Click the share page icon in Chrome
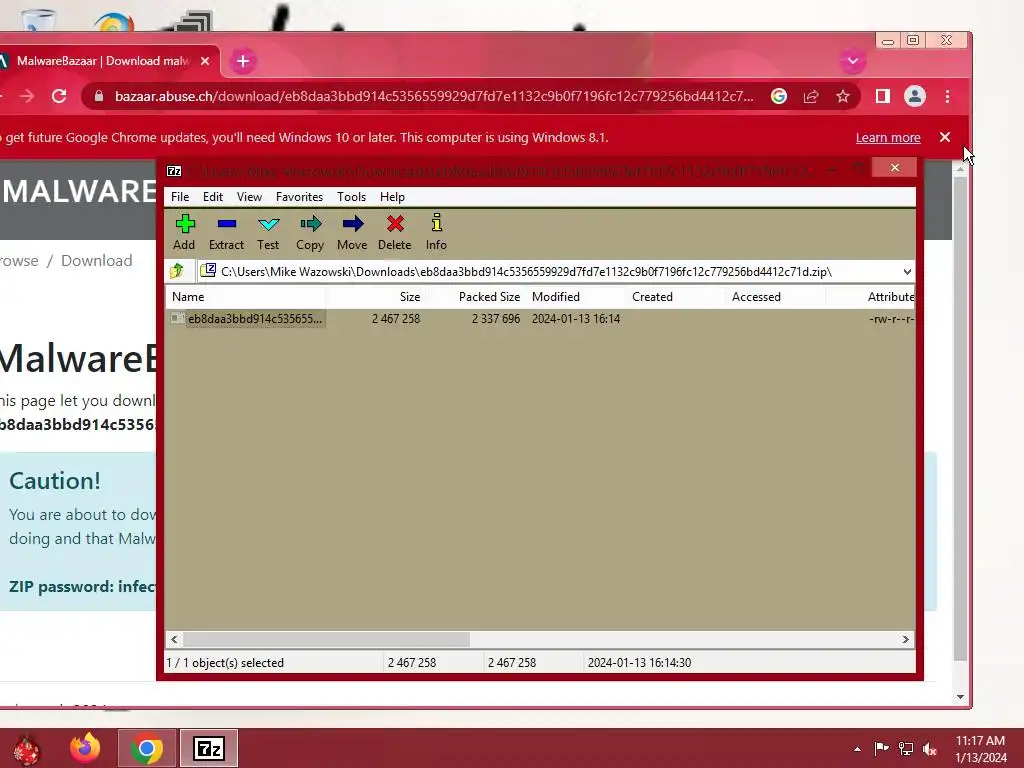 tap(811, 97)
